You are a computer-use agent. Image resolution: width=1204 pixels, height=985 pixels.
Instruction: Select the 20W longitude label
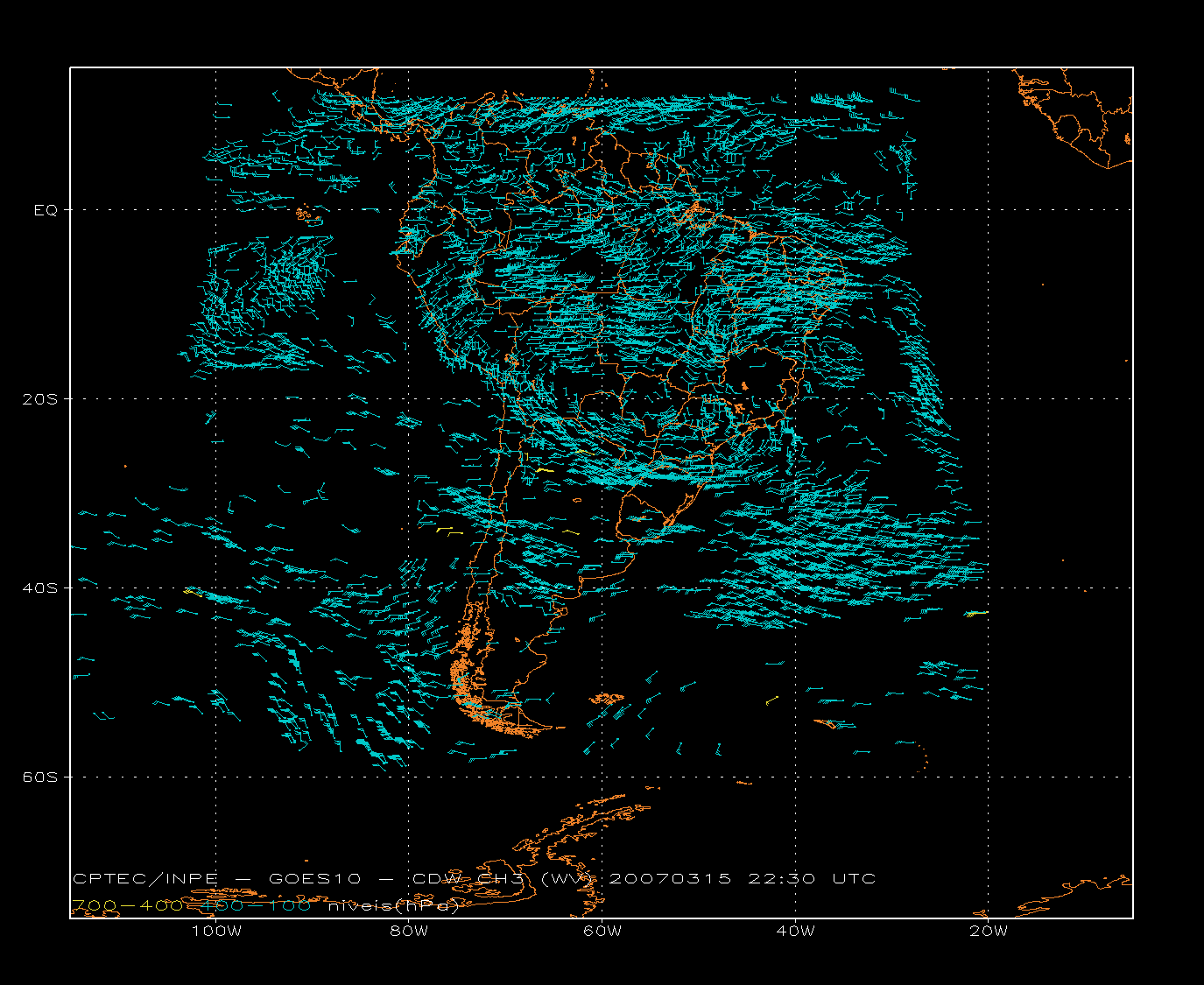[989, 932]
